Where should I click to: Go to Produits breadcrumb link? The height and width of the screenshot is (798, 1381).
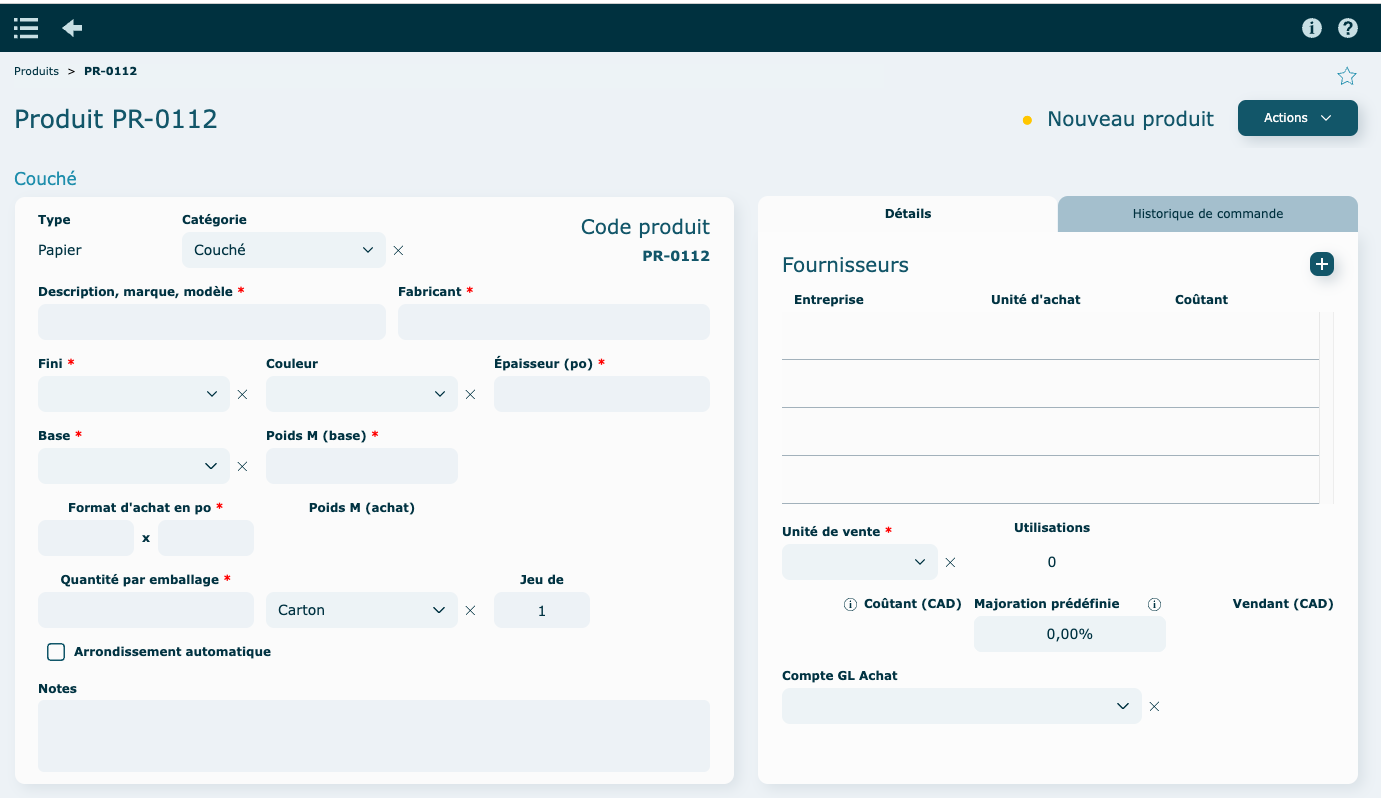36,71
